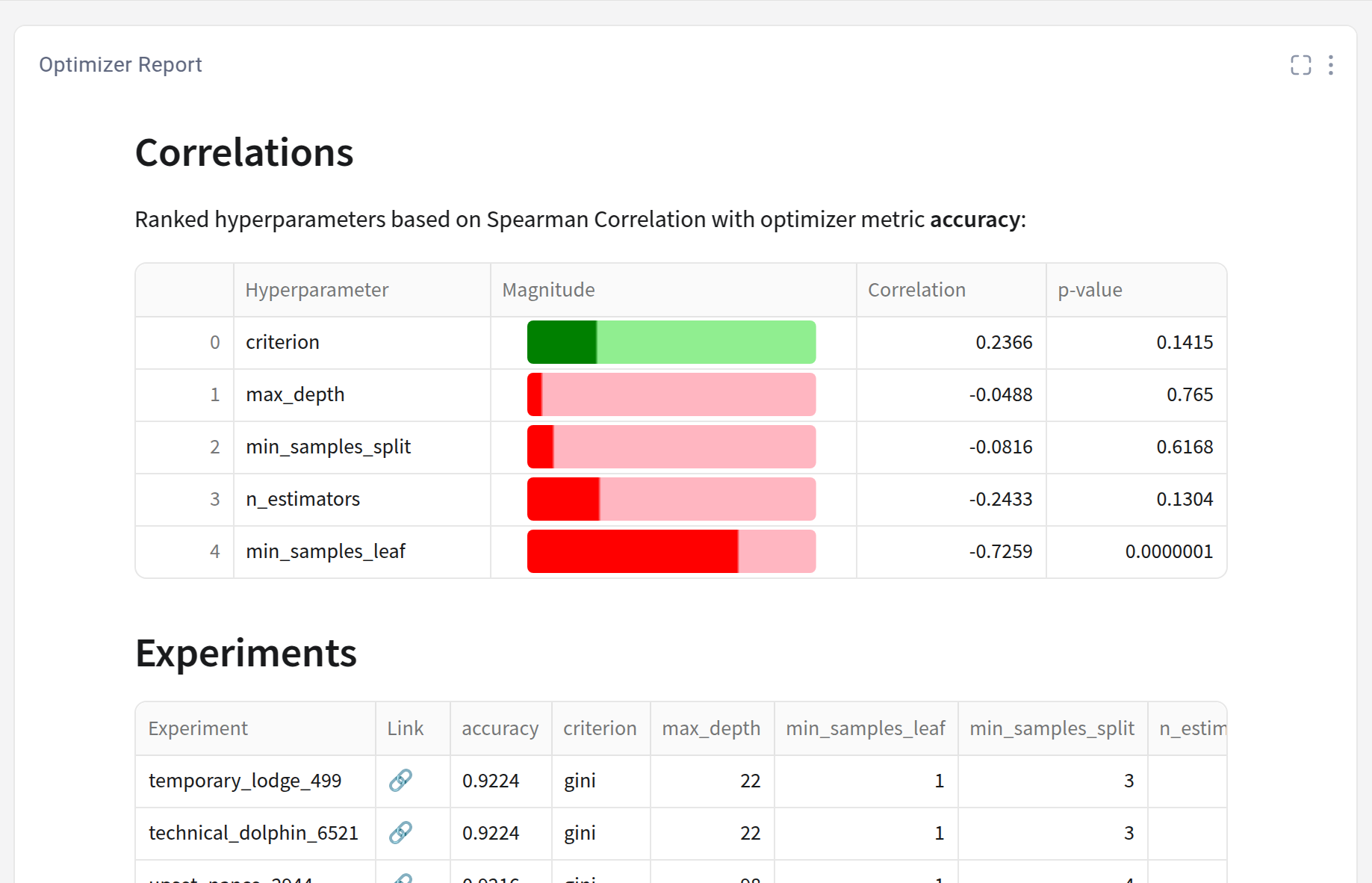Viewport: 1372px width, 883px height.
Task: Open the three-dot panel options menu
Action: 1331,65
